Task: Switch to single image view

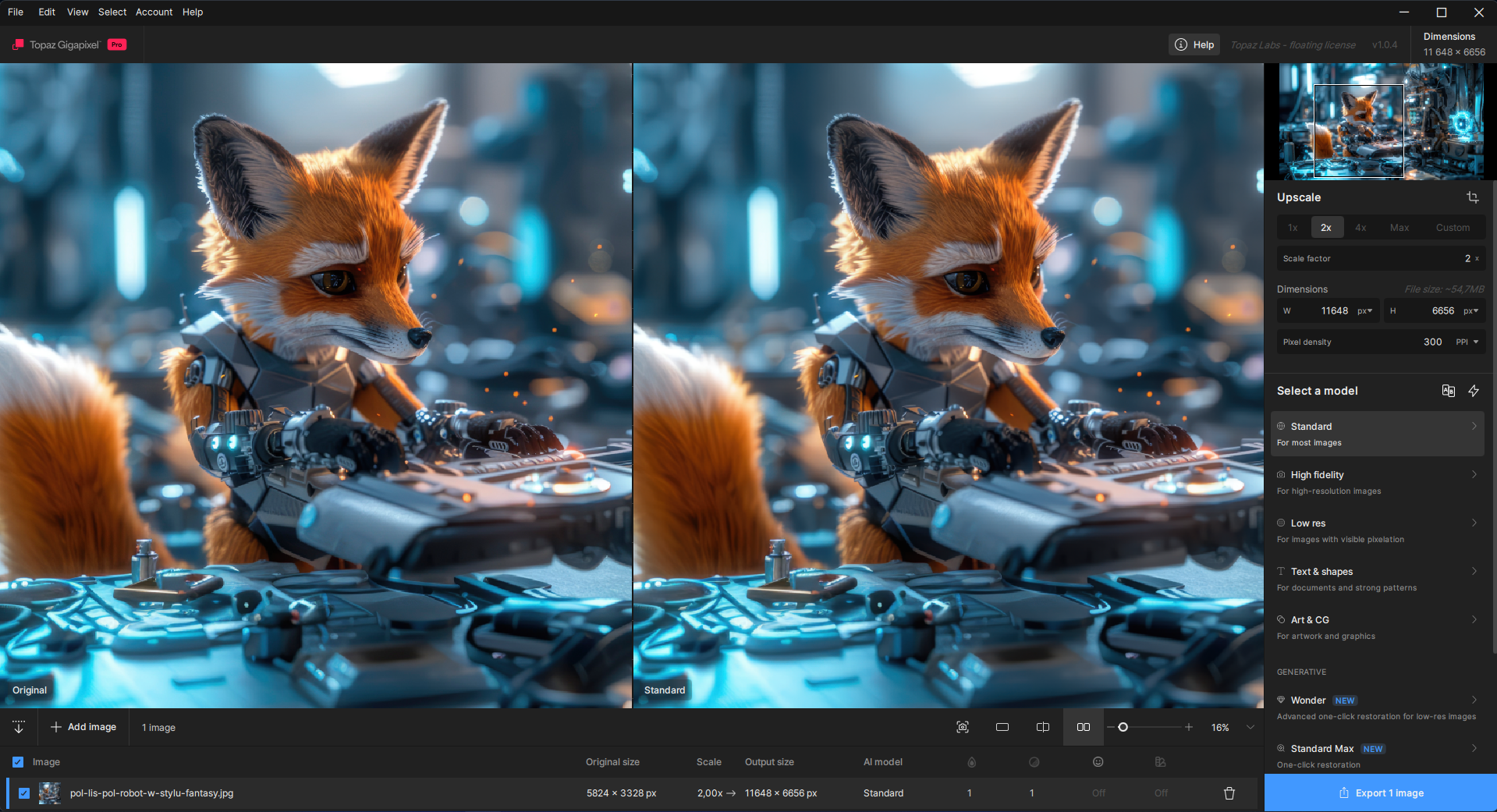Action: point(1002,727)
